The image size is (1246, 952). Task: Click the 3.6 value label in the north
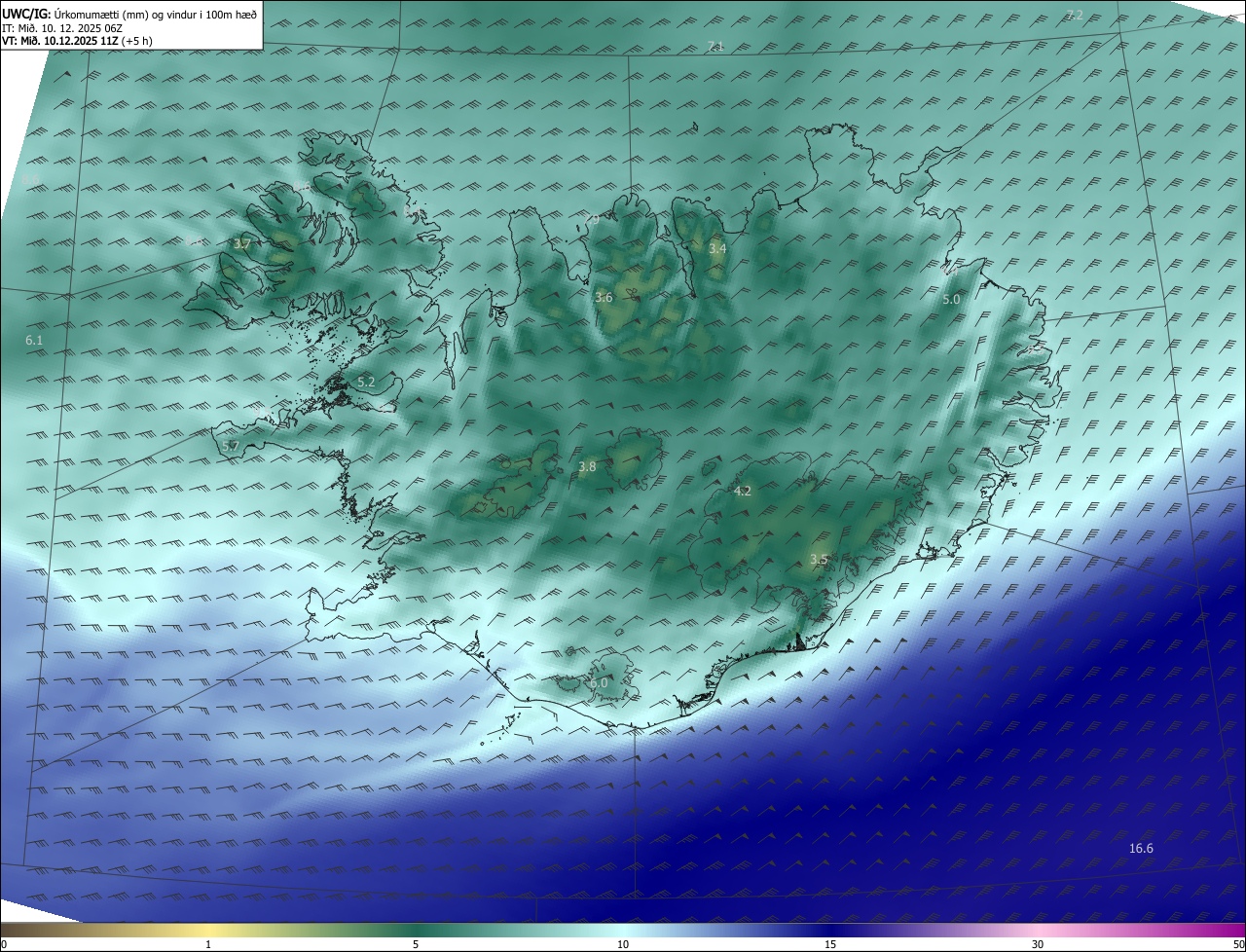pos(604,298)
